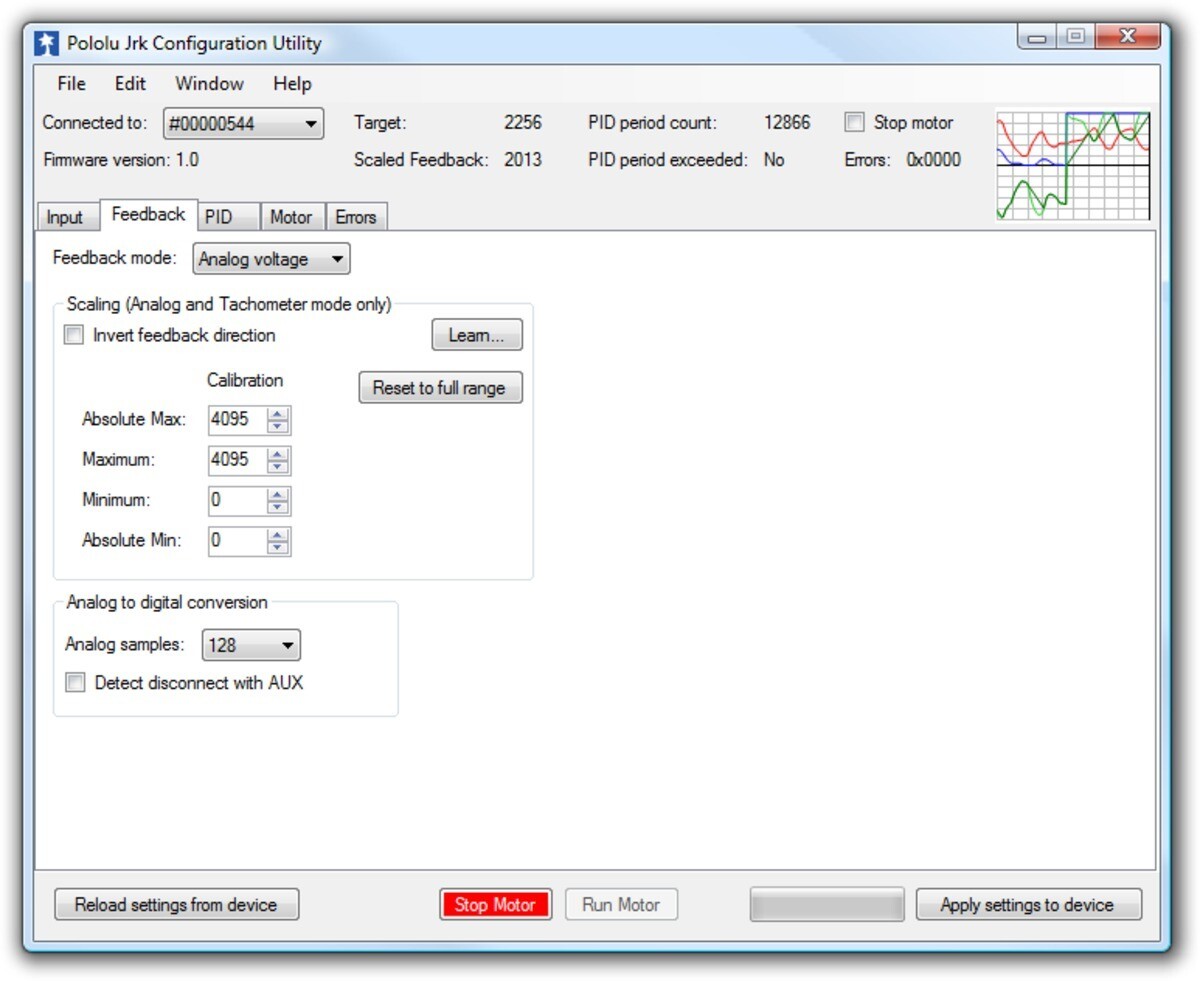Click Apply settings to device
The width and height of the screenshot is (1200, 981).
click(x=1028, y=905)
